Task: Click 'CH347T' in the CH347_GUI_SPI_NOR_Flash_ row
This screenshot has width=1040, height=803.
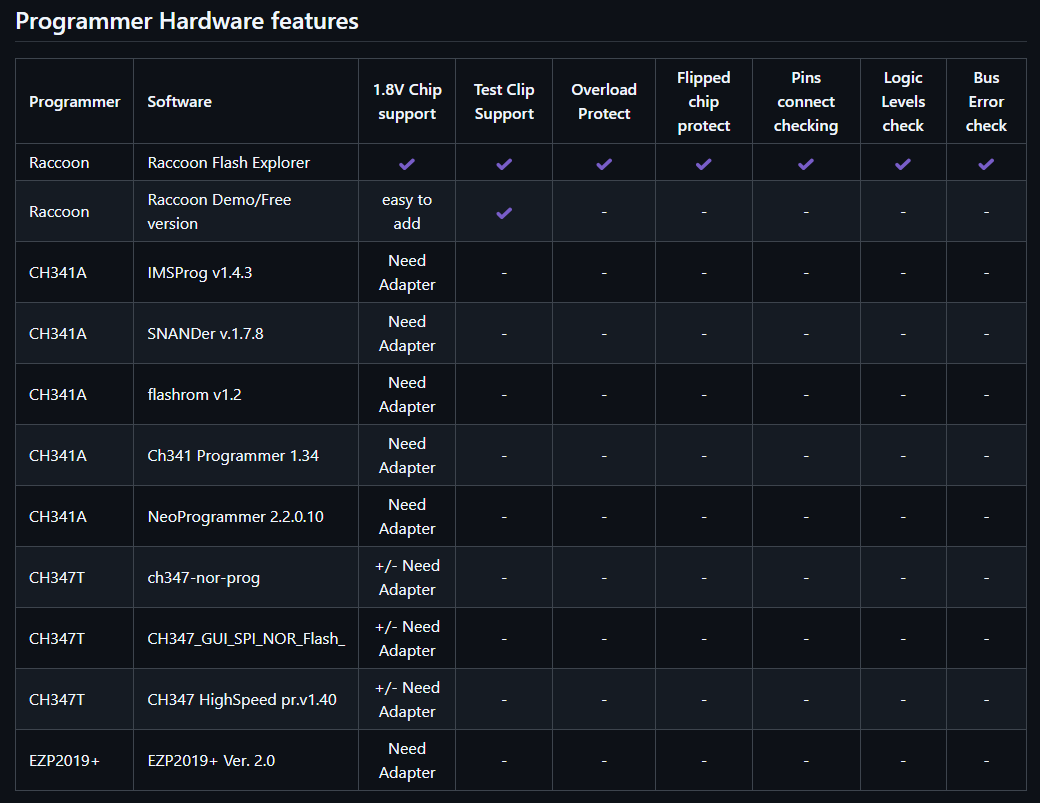Action: click(57, 639)
